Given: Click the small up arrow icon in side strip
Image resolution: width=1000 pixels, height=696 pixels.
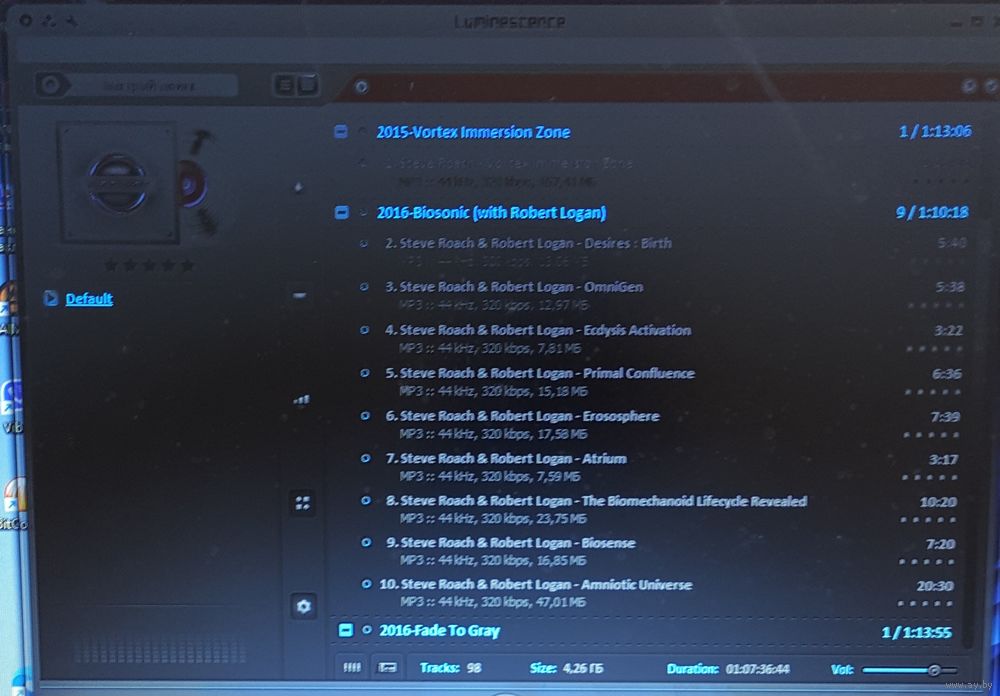Looking at the screenshot, I should [x=299, y=188].
